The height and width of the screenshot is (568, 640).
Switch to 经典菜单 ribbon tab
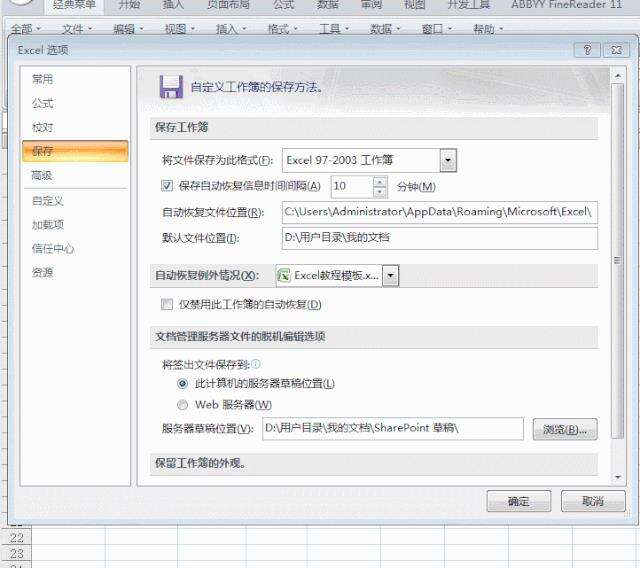pyautogui.click(x=74, y=5)
